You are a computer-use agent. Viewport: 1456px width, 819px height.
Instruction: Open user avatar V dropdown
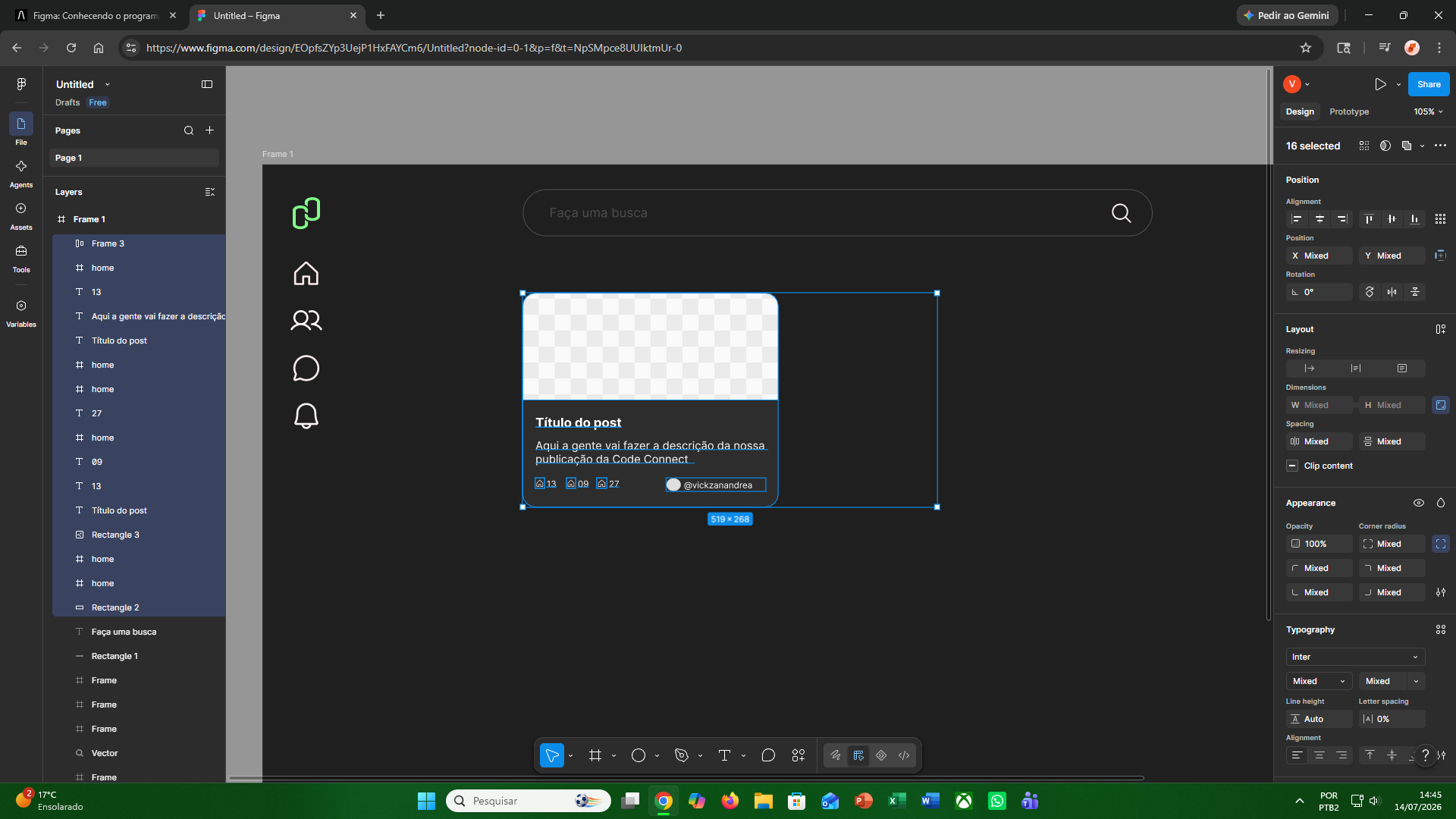(1297, 84)
